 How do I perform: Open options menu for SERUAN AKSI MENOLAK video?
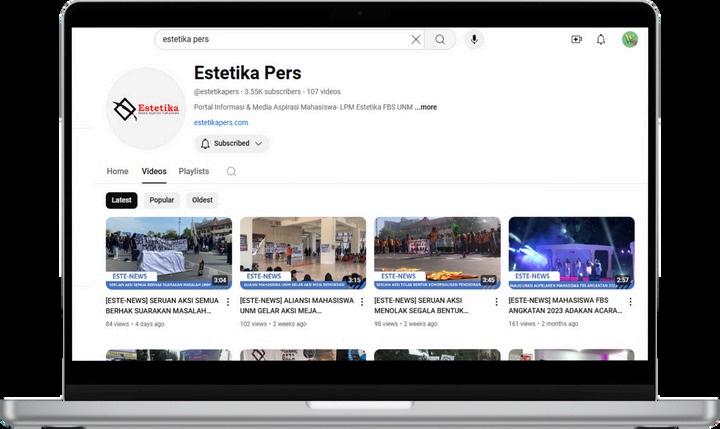(x=496, y=302)
